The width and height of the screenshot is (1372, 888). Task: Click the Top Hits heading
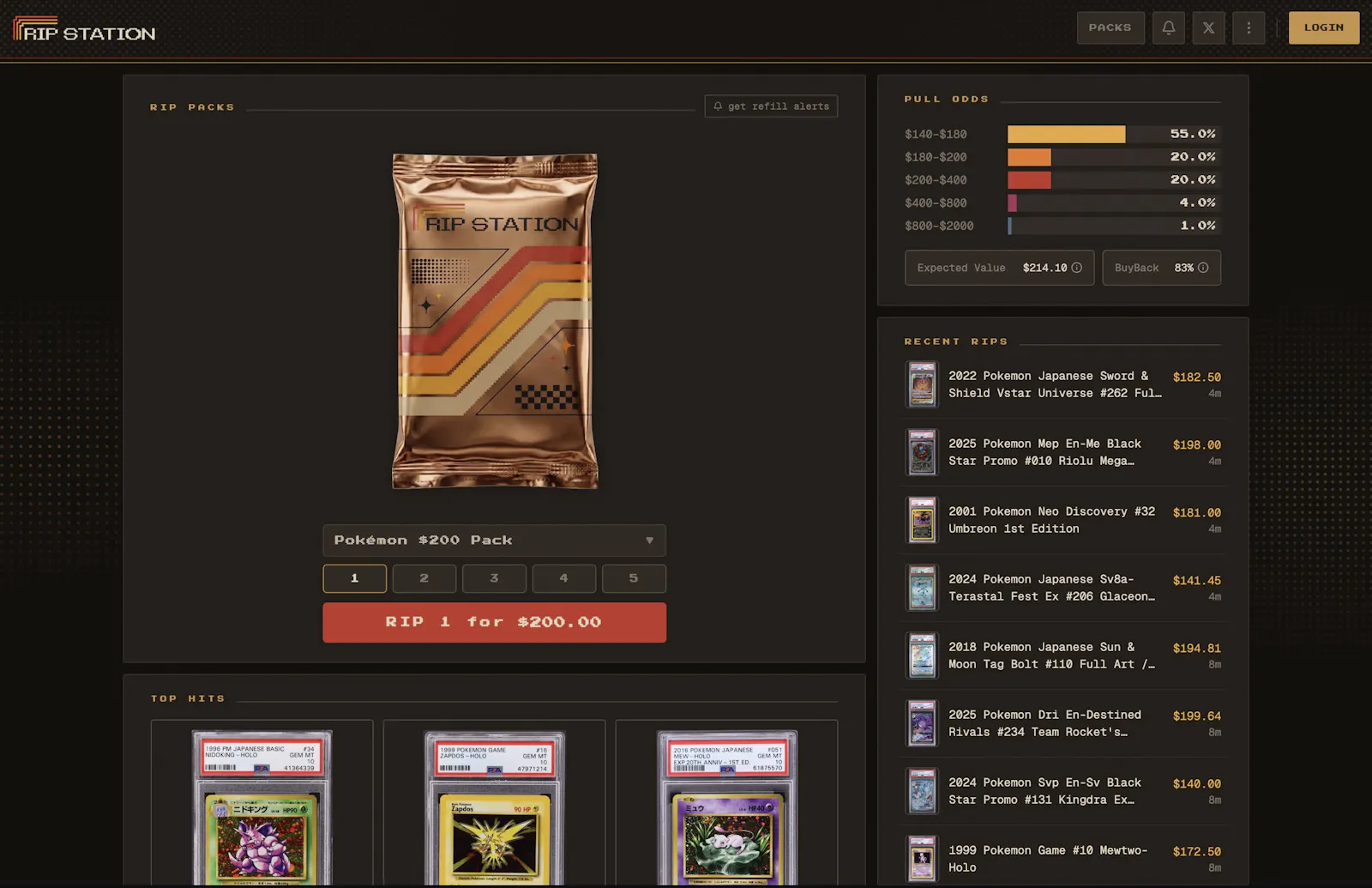pos(188,699)
